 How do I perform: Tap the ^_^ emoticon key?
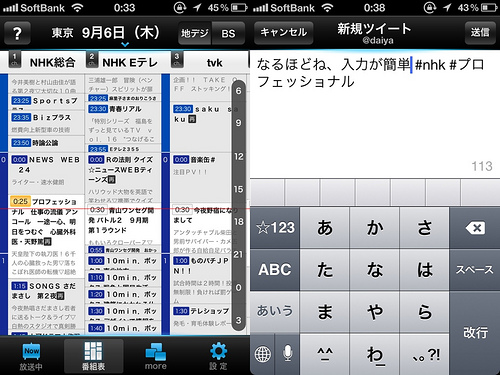325,354
